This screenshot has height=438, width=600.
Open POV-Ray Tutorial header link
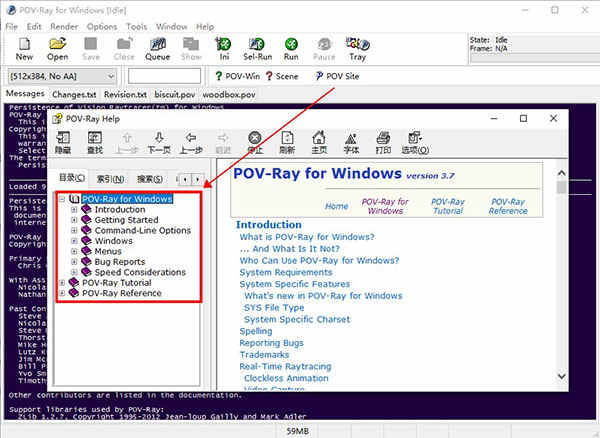click(448, 206)
